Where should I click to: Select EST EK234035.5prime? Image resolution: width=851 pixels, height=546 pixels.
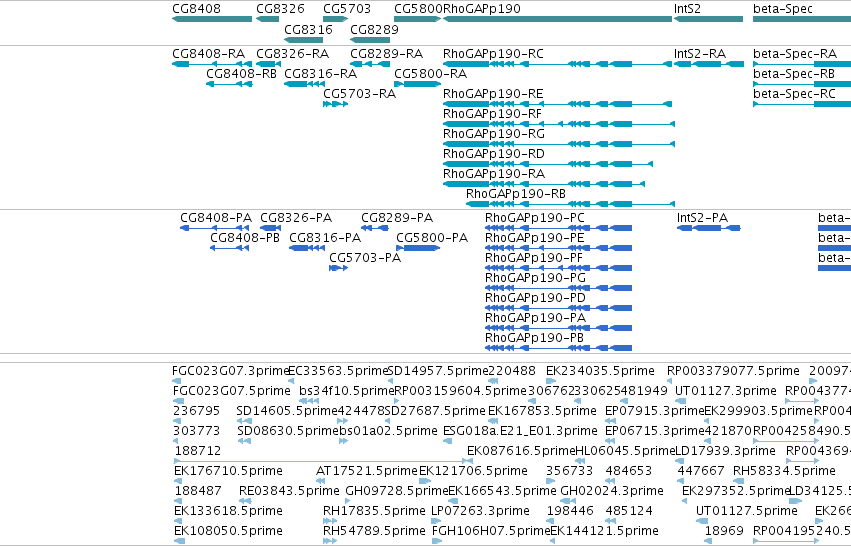551,382
